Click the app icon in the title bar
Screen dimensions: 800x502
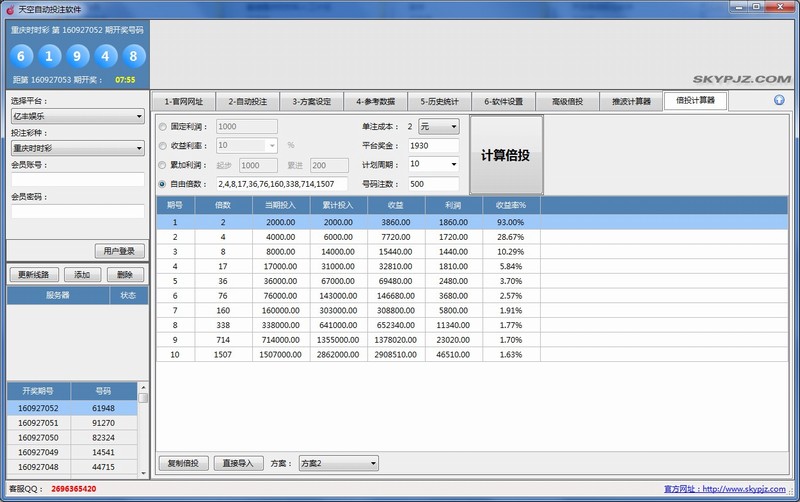9,8
